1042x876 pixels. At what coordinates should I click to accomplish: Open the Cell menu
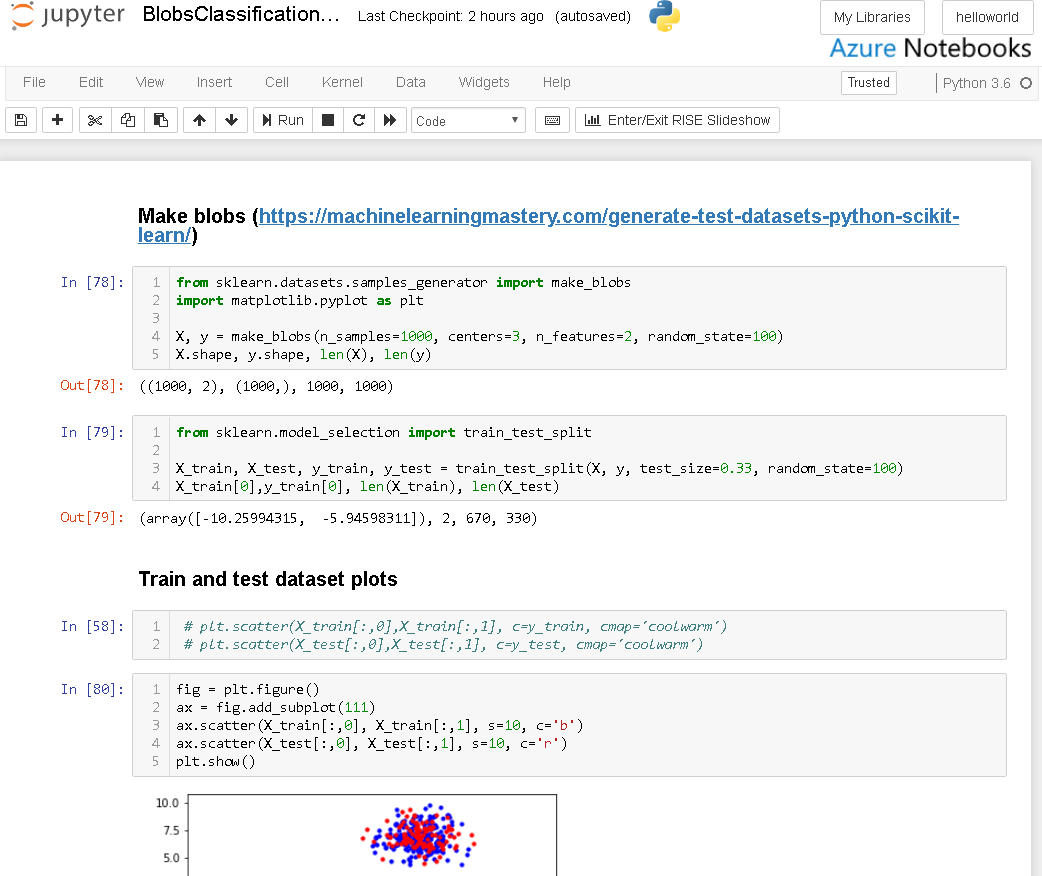(276, 82)
